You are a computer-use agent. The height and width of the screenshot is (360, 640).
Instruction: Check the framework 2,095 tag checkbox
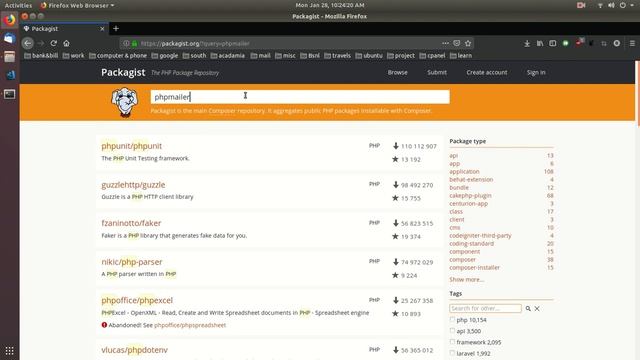click(452, 342)
